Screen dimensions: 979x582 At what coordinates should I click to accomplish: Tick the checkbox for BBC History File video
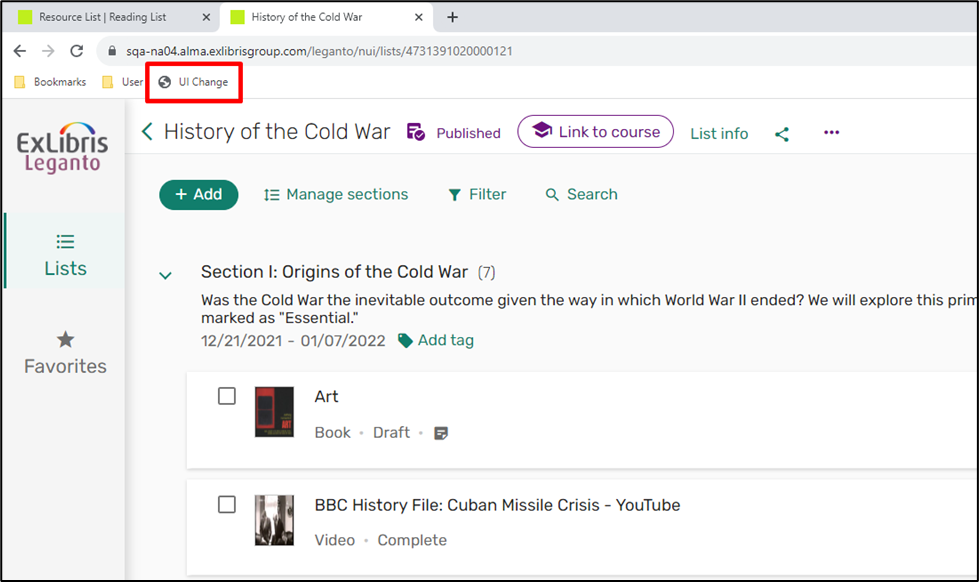[227, 505]
